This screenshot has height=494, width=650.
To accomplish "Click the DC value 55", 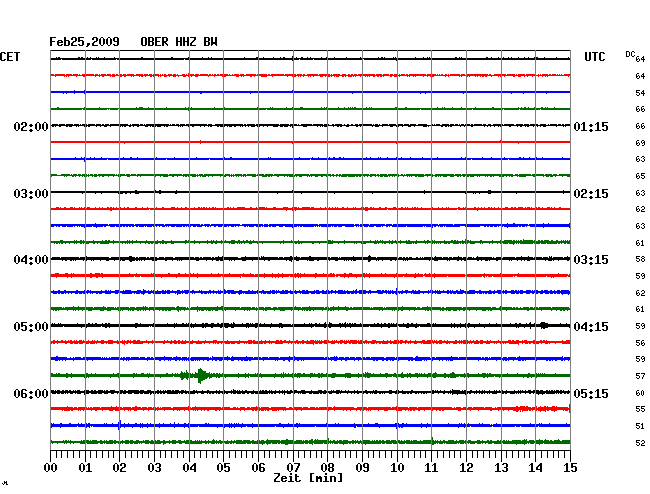I will coord(640,409).
